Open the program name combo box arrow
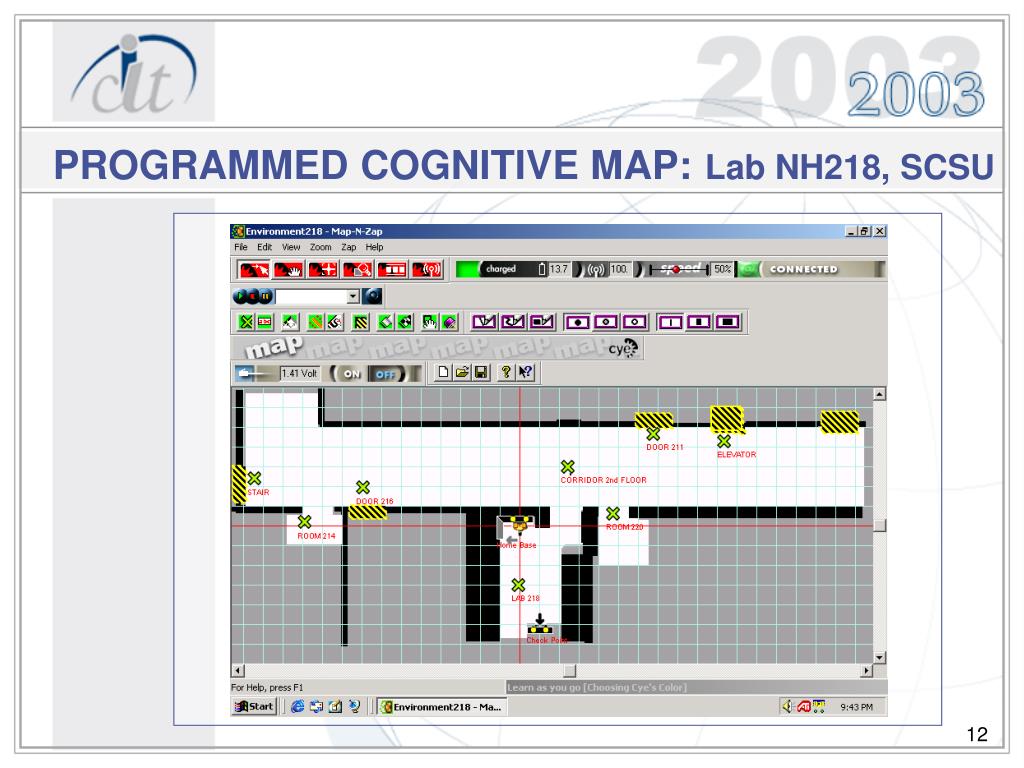1024x768 pixels. [x=353, y=296]
